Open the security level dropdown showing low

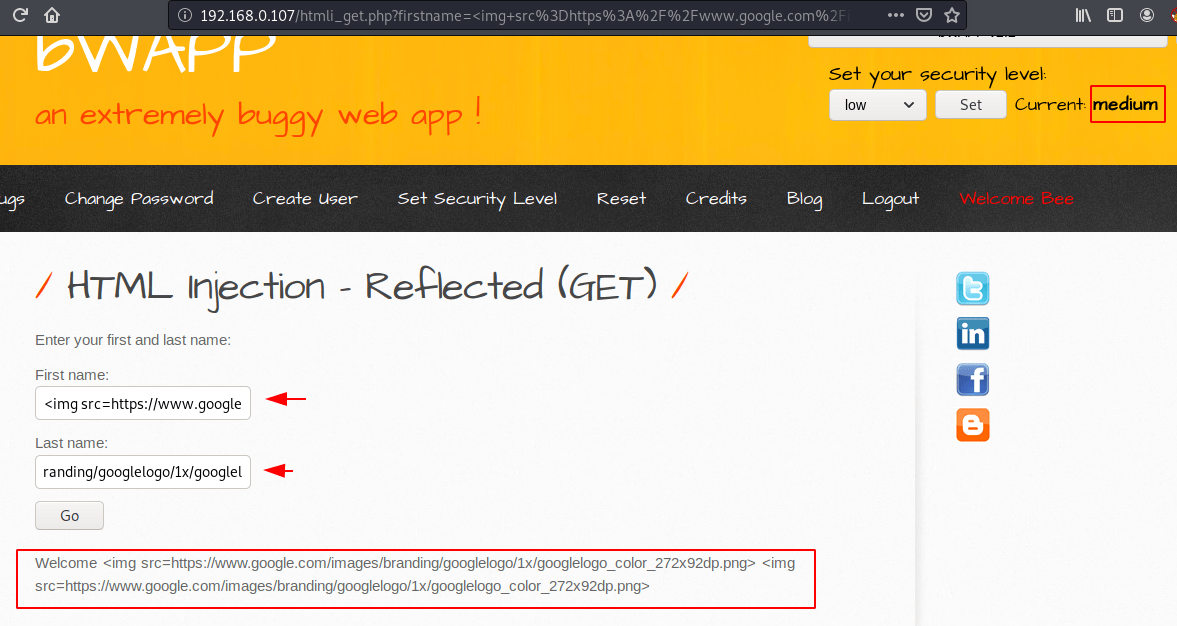point(877,104)
